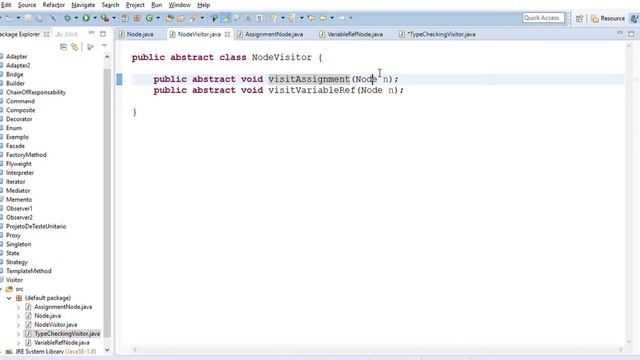Click the Java perspective icon beside Resource
The width and height of the screenshot is (640, 360).
pyautogui.click(x=634, y=18)
